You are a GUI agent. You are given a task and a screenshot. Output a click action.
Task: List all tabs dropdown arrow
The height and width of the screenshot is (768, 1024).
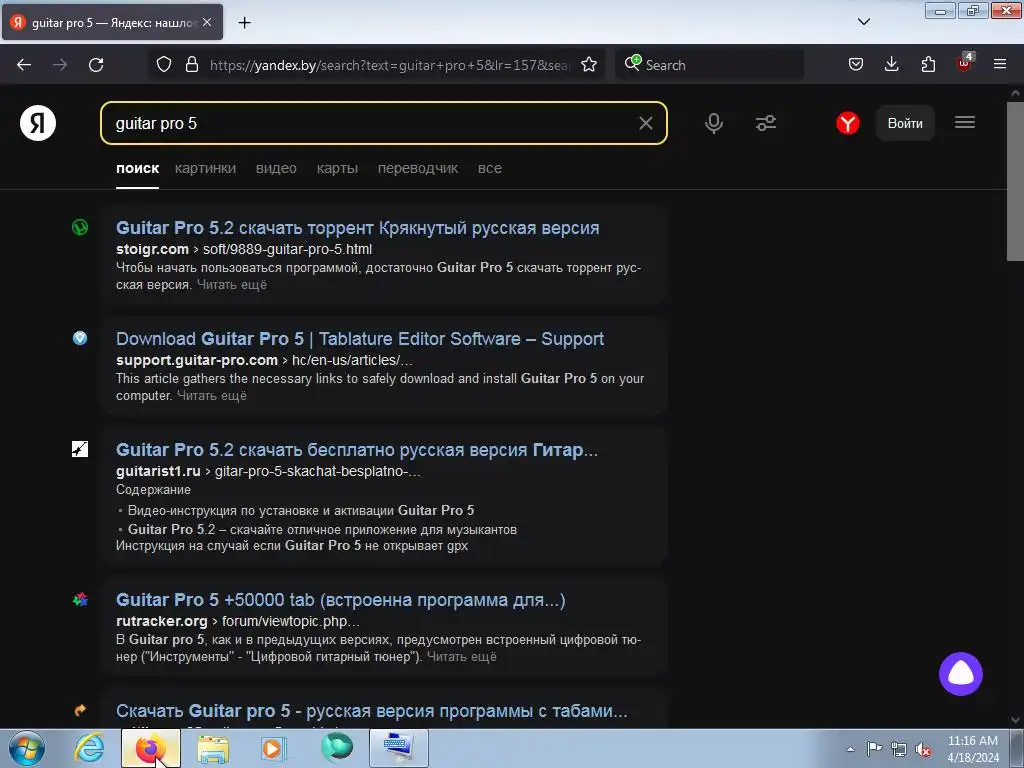(863, 22)
